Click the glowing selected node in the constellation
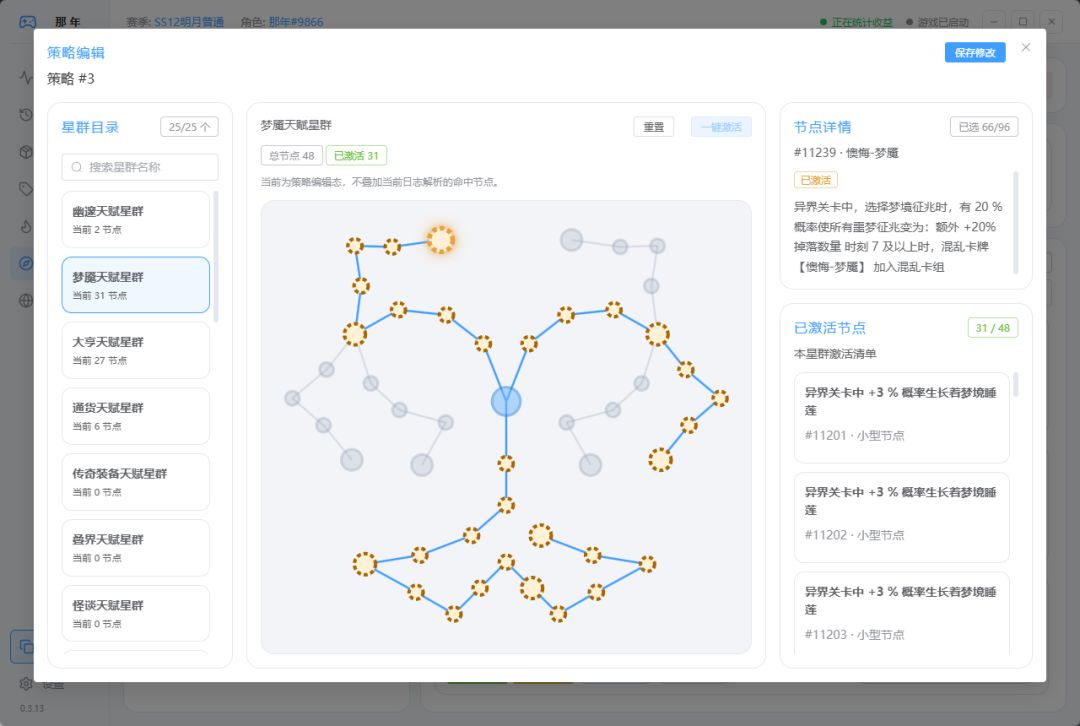The height and width of the screenshot is (726, 1080). 440,240
